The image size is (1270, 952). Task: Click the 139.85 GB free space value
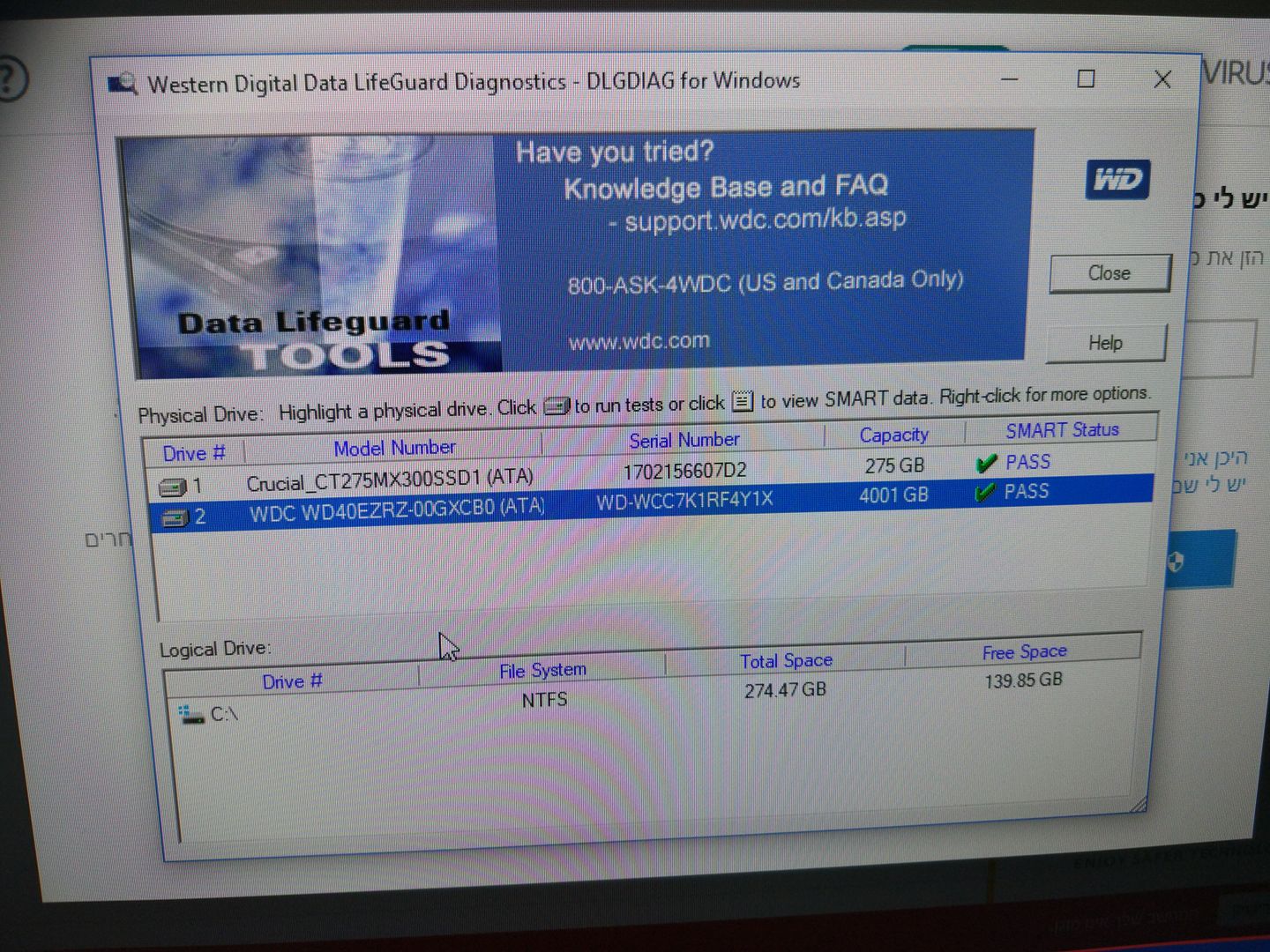pos(1023,681)
